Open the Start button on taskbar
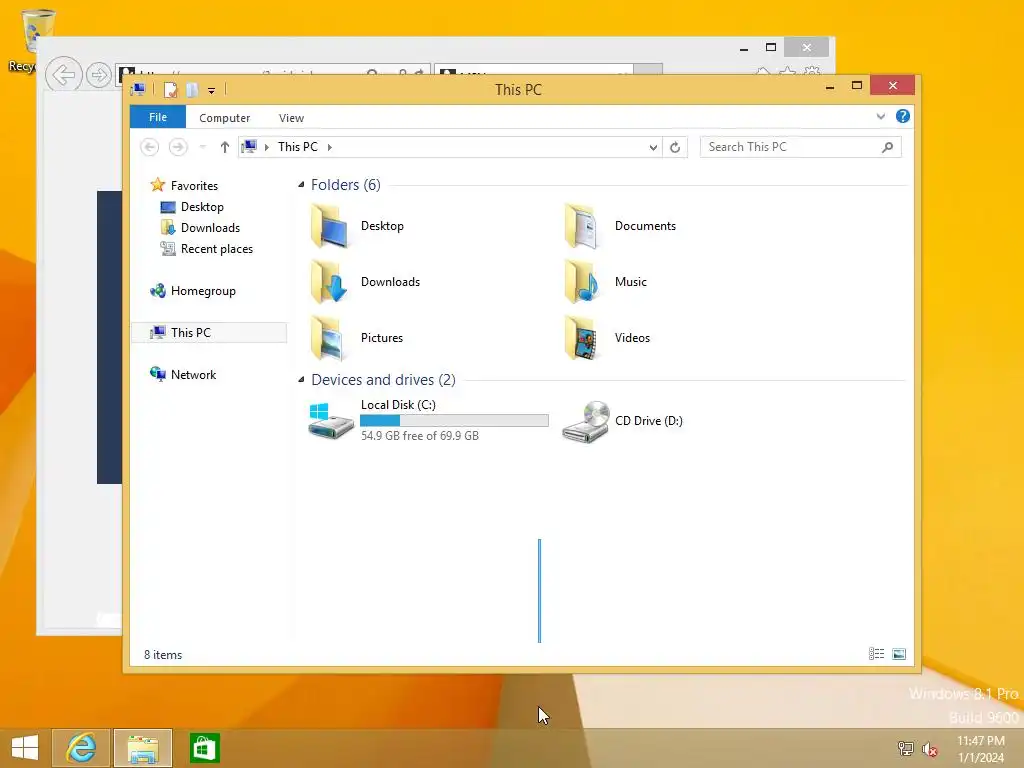1024x768 pixels. tap(25, 748)
